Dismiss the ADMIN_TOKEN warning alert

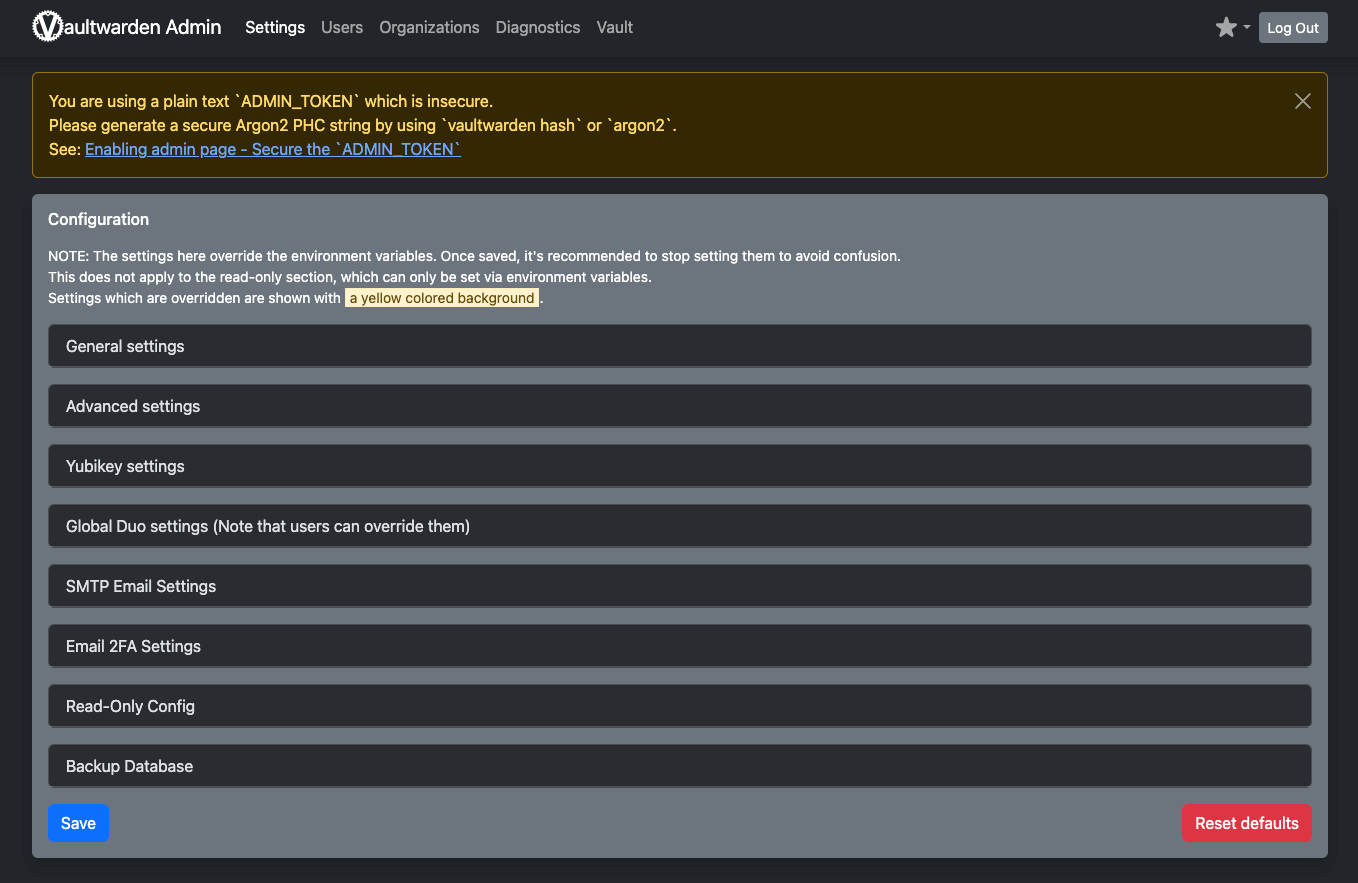(1302, 101)
